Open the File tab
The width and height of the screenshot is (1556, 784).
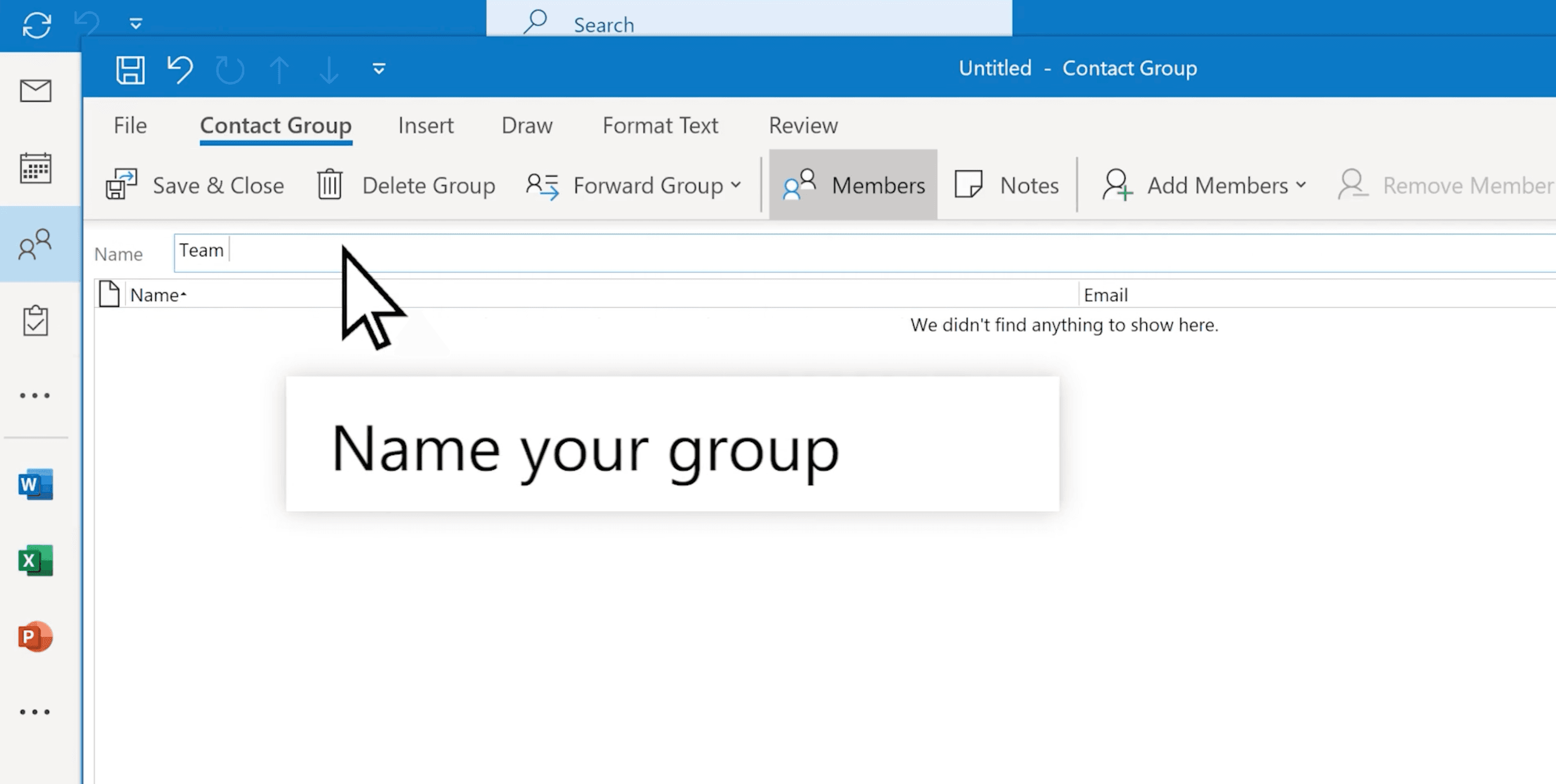(x=130, y=126)
